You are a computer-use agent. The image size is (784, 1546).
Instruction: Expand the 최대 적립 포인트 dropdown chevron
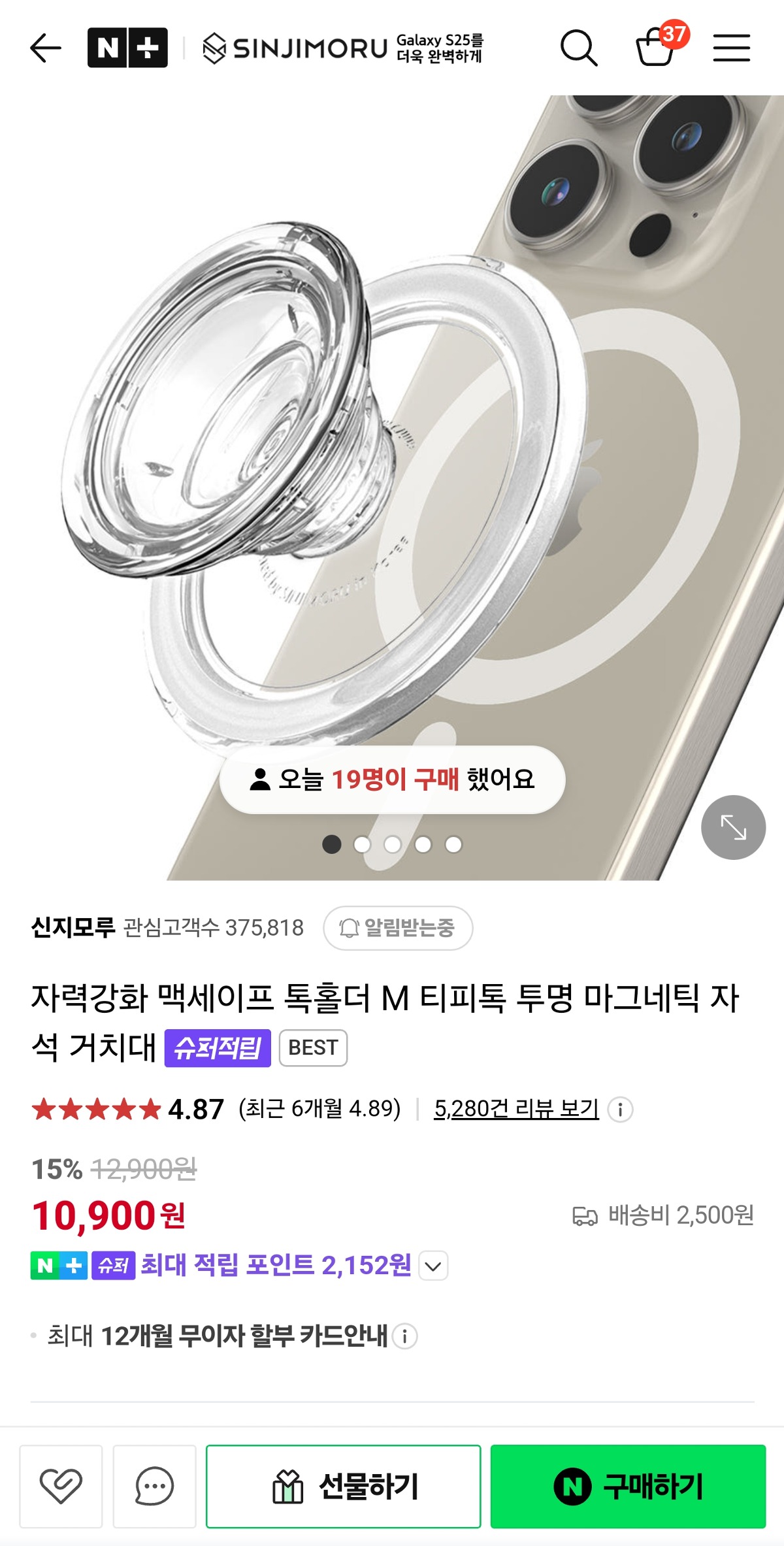433,1266
